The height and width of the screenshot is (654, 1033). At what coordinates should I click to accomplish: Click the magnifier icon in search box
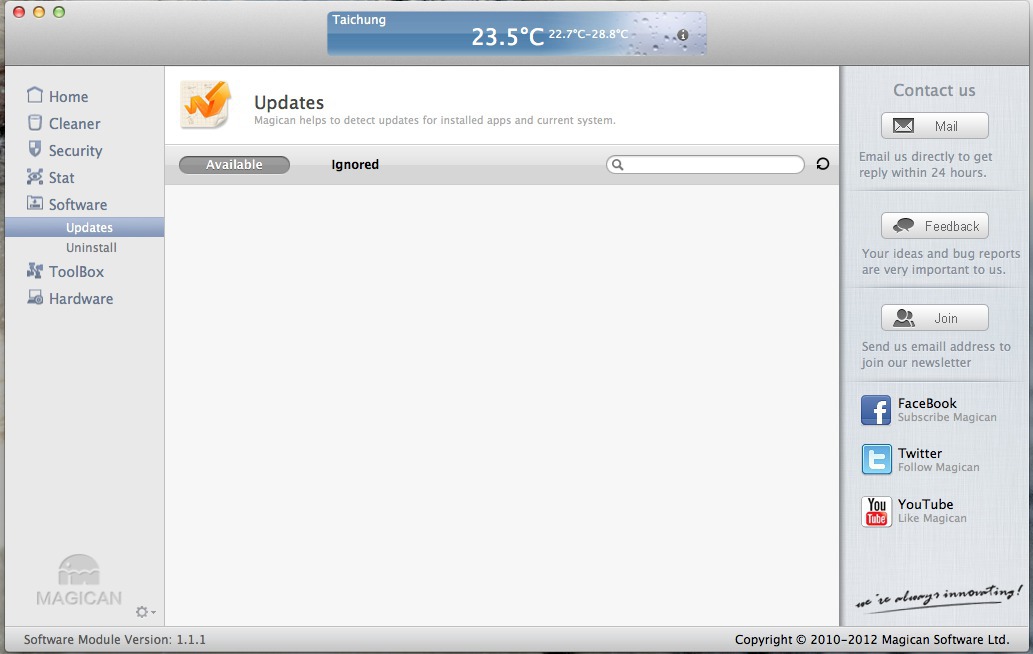617,165
